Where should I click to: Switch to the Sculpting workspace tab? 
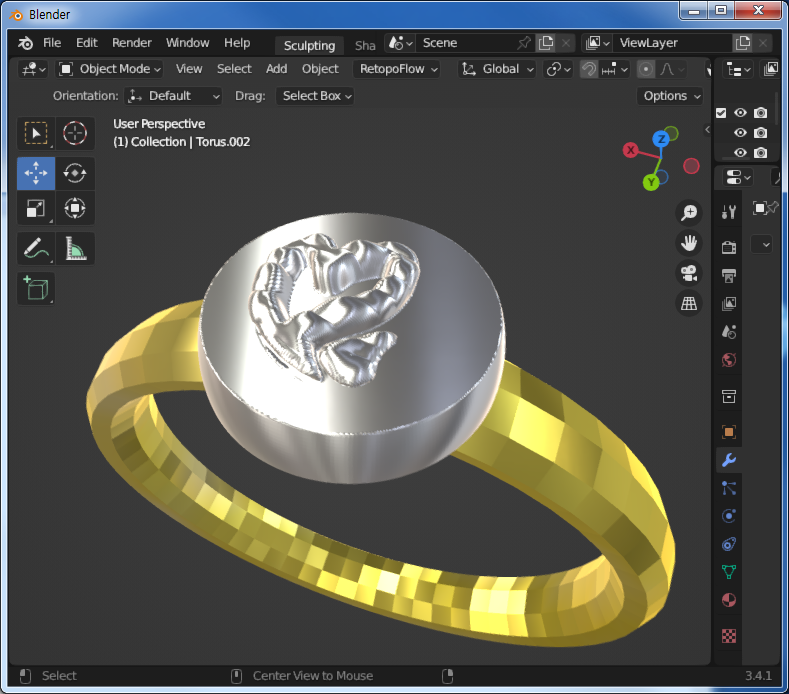pos(309,45)
